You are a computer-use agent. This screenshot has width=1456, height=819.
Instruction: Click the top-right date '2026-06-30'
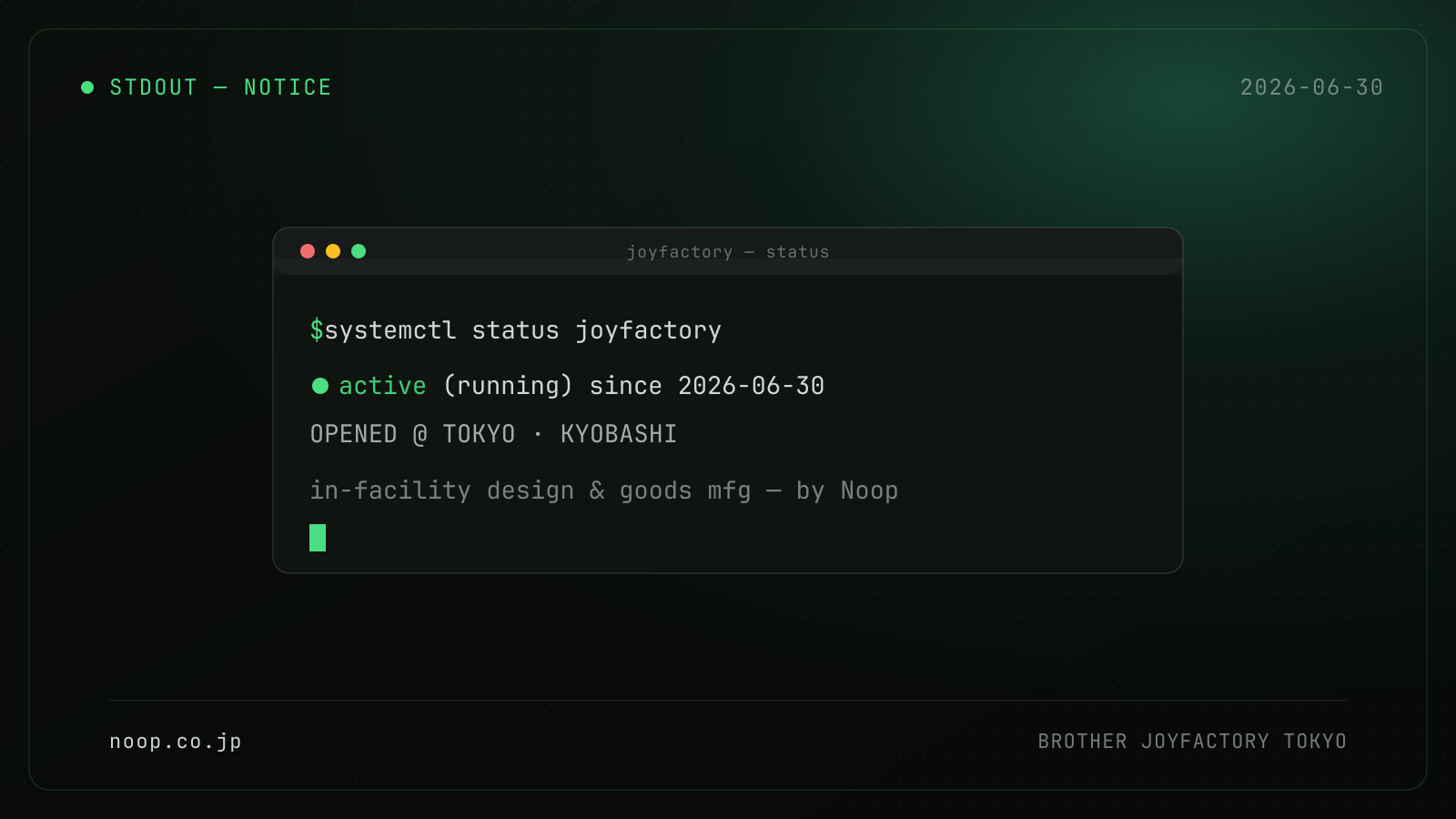tap(1311, 87)
